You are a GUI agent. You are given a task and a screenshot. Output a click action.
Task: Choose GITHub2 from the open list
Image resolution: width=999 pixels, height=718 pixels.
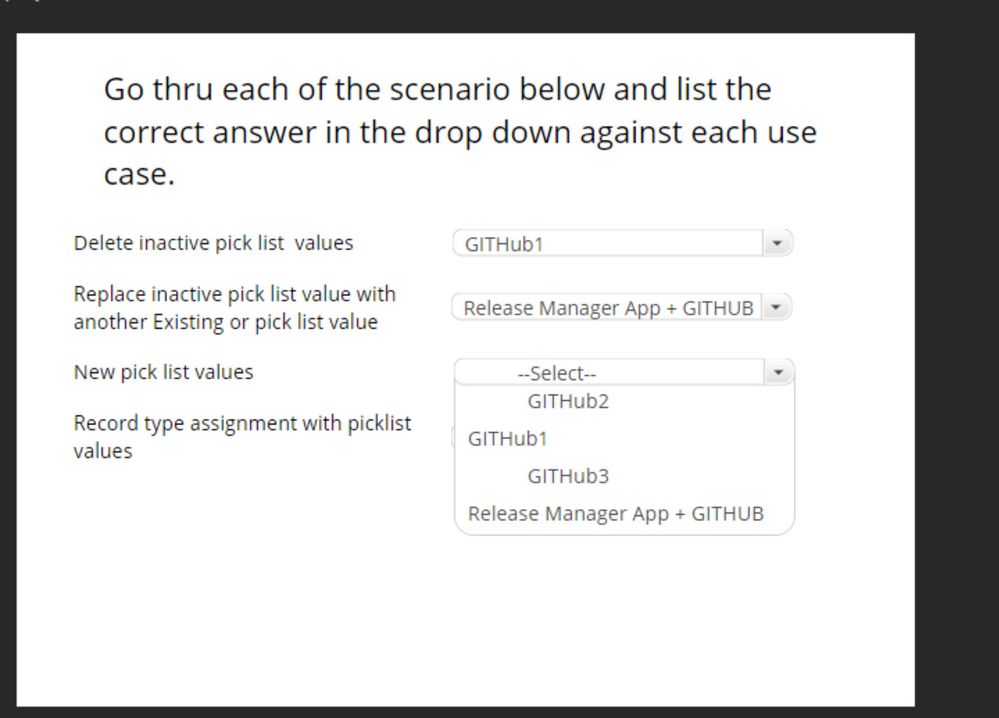point(568,402)
